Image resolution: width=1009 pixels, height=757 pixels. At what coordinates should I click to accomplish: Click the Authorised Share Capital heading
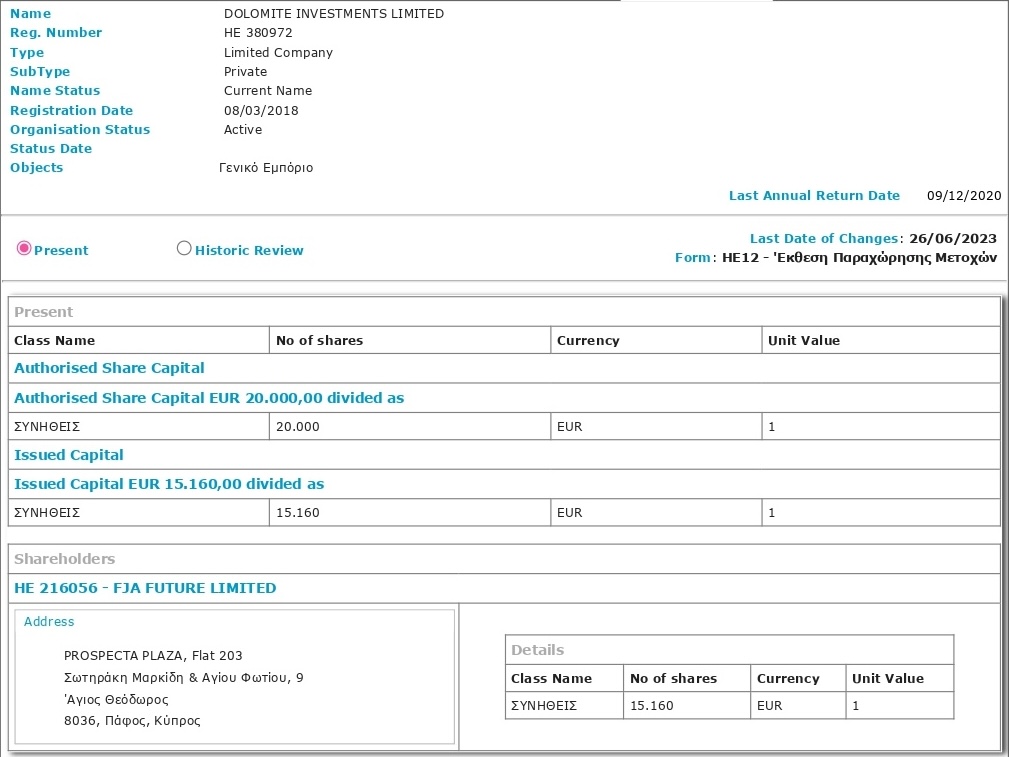pyautogui.click(x=109, y=368)
